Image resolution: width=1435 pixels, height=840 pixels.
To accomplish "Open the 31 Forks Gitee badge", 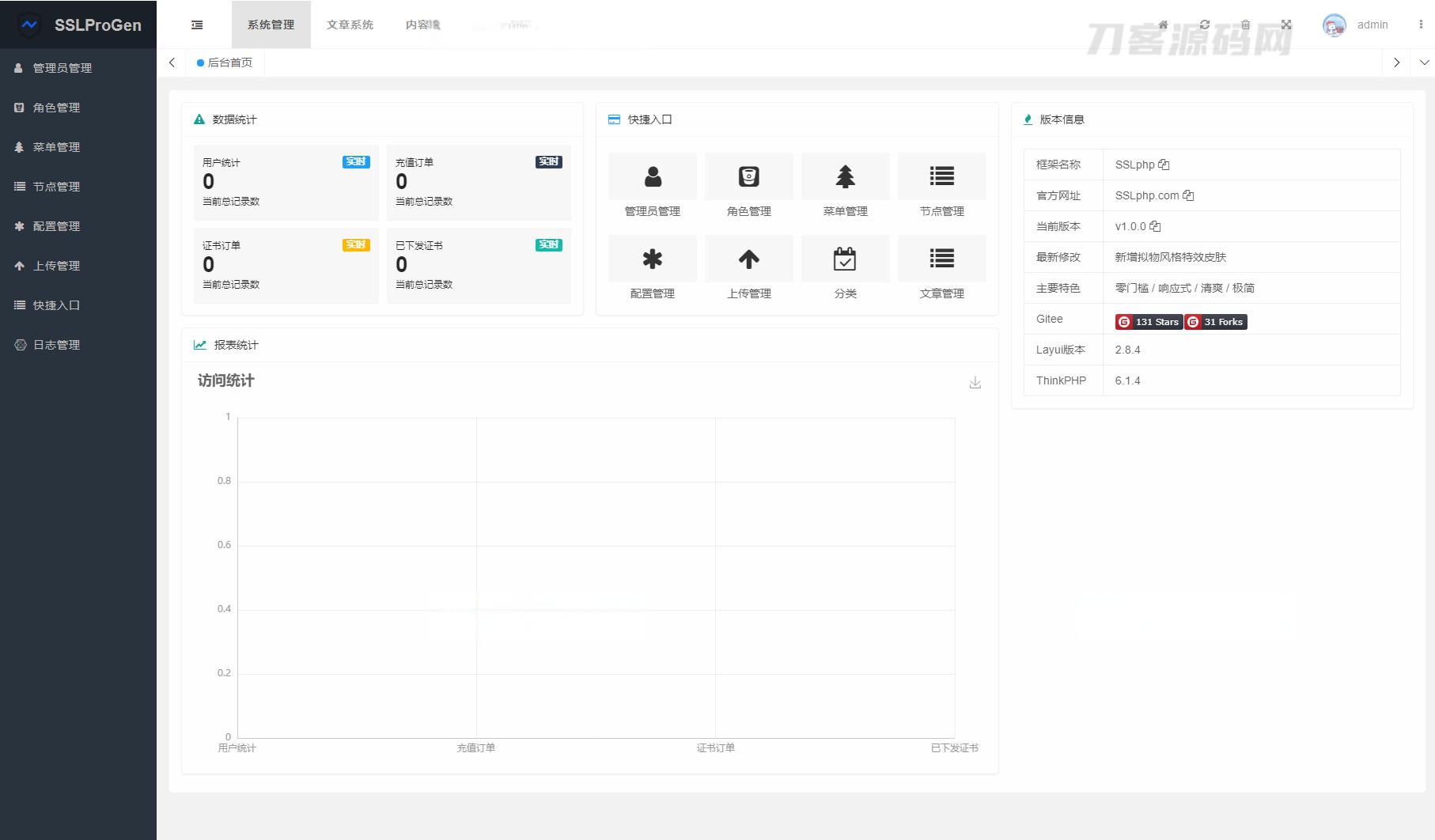I will click(x=1216, y=322).
